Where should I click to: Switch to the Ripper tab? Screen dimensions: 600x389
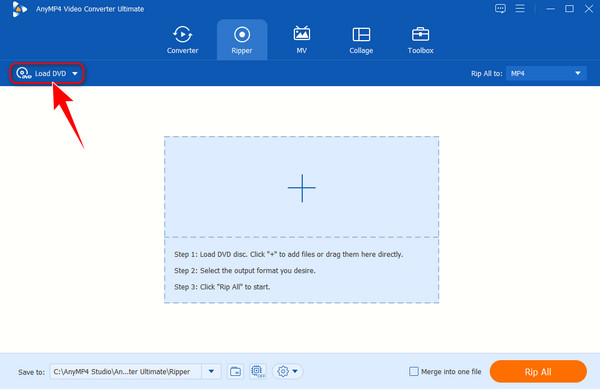tap(242, 40)
